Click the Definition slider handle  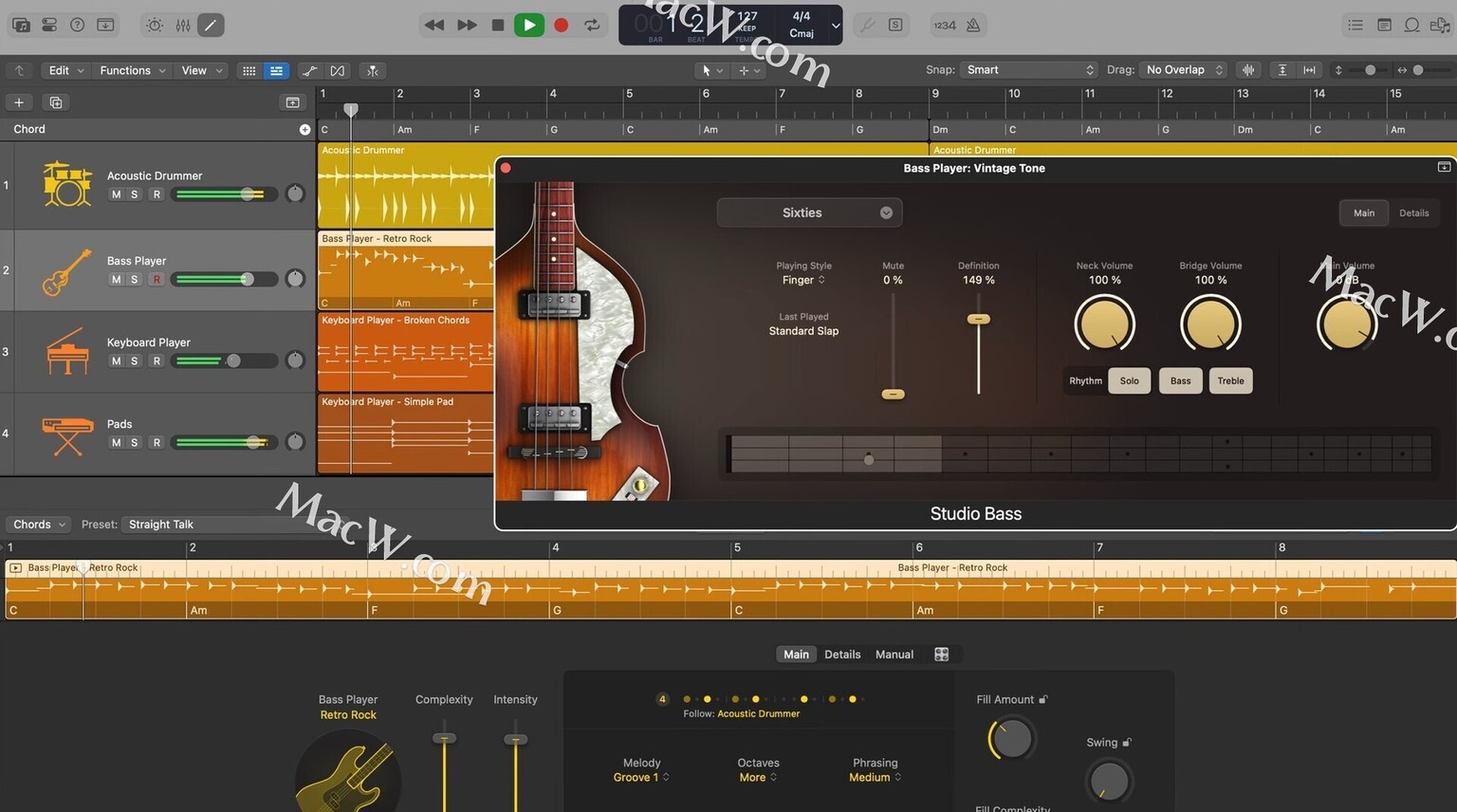(x=978, y=320)
